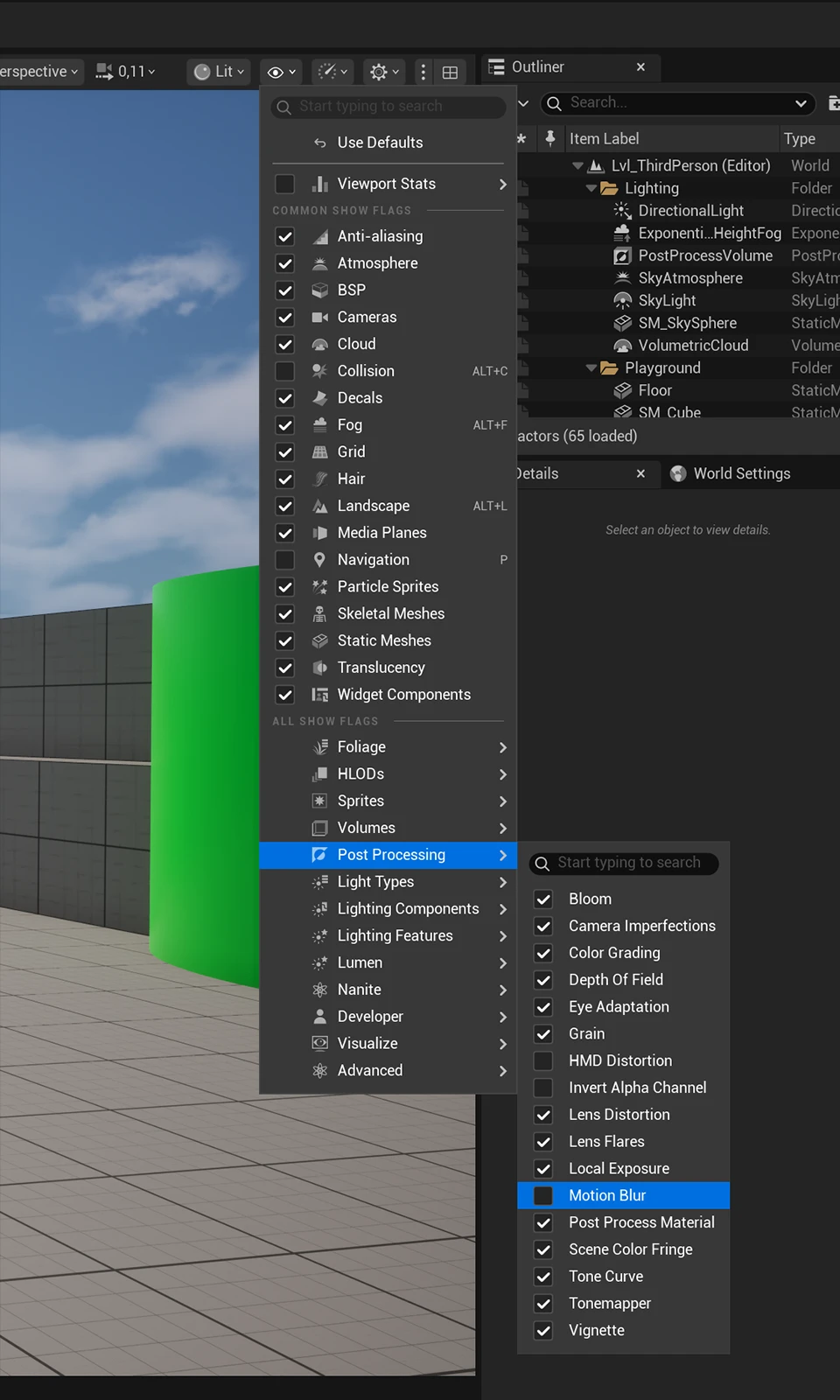The width and height of the screenshot is (840, 1400).
Task: Expand the Volumes submenu arrow
Action: point(503,828)
